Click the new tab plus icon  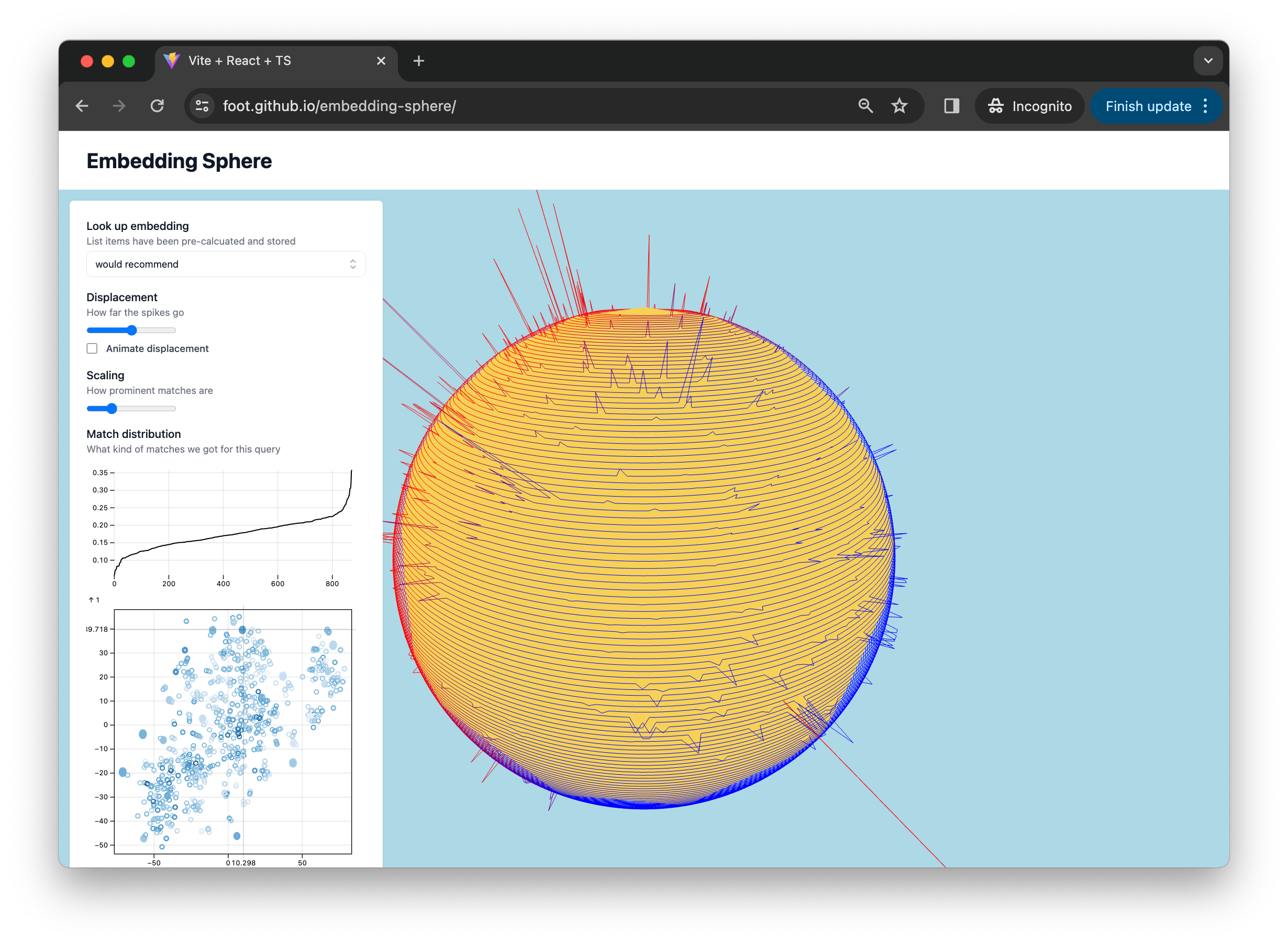click(421, 62)
